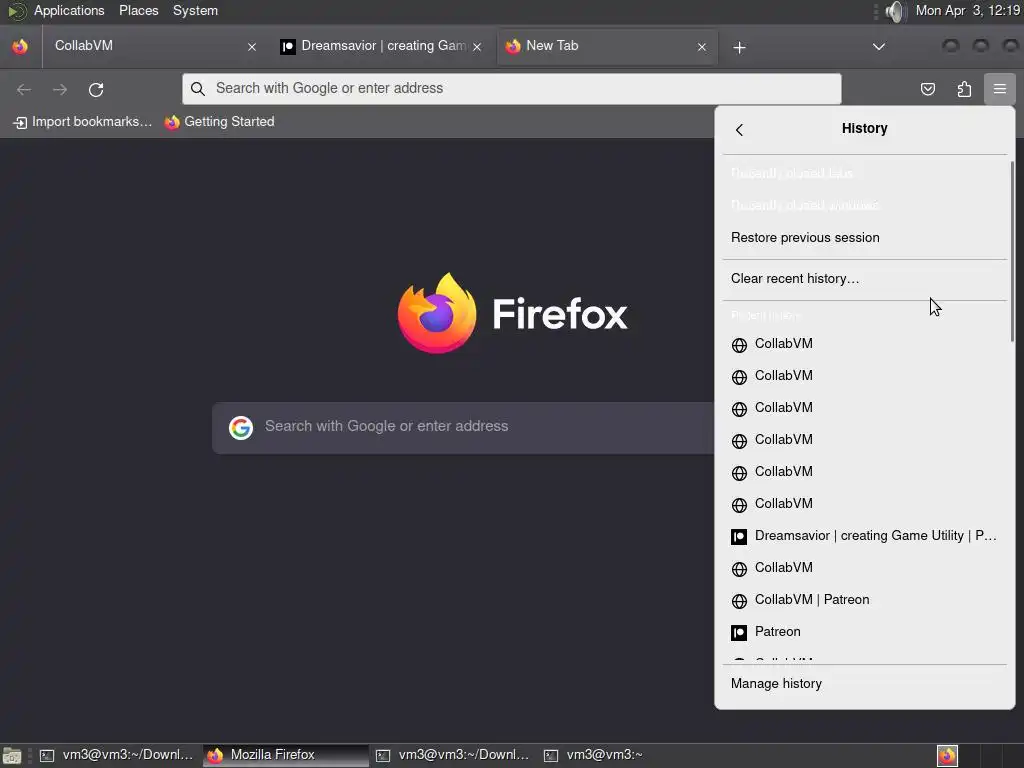Close the New Tab tab
Viewport: 1024px width, 768px height.
click(x=702, y=47)
